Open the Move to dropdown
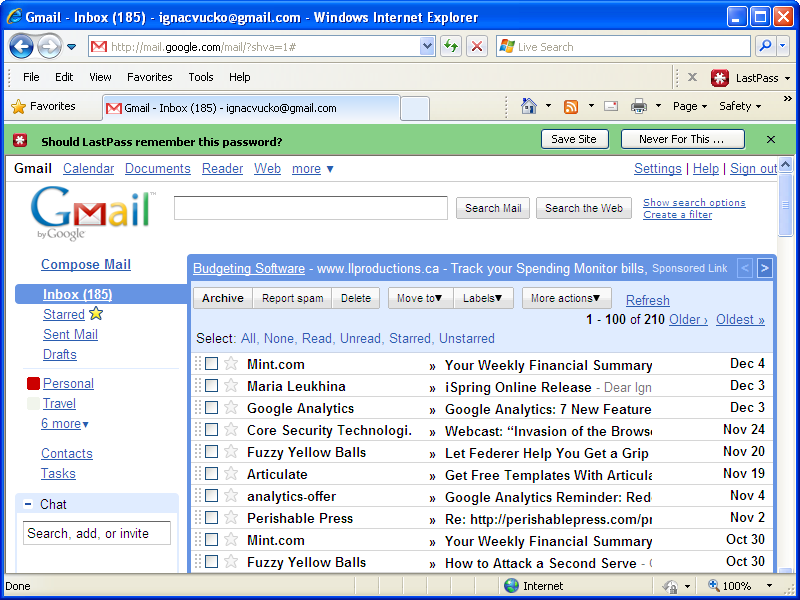Image resolution: width=800 pixels, height=600 pixels. [x=420, y=298]
